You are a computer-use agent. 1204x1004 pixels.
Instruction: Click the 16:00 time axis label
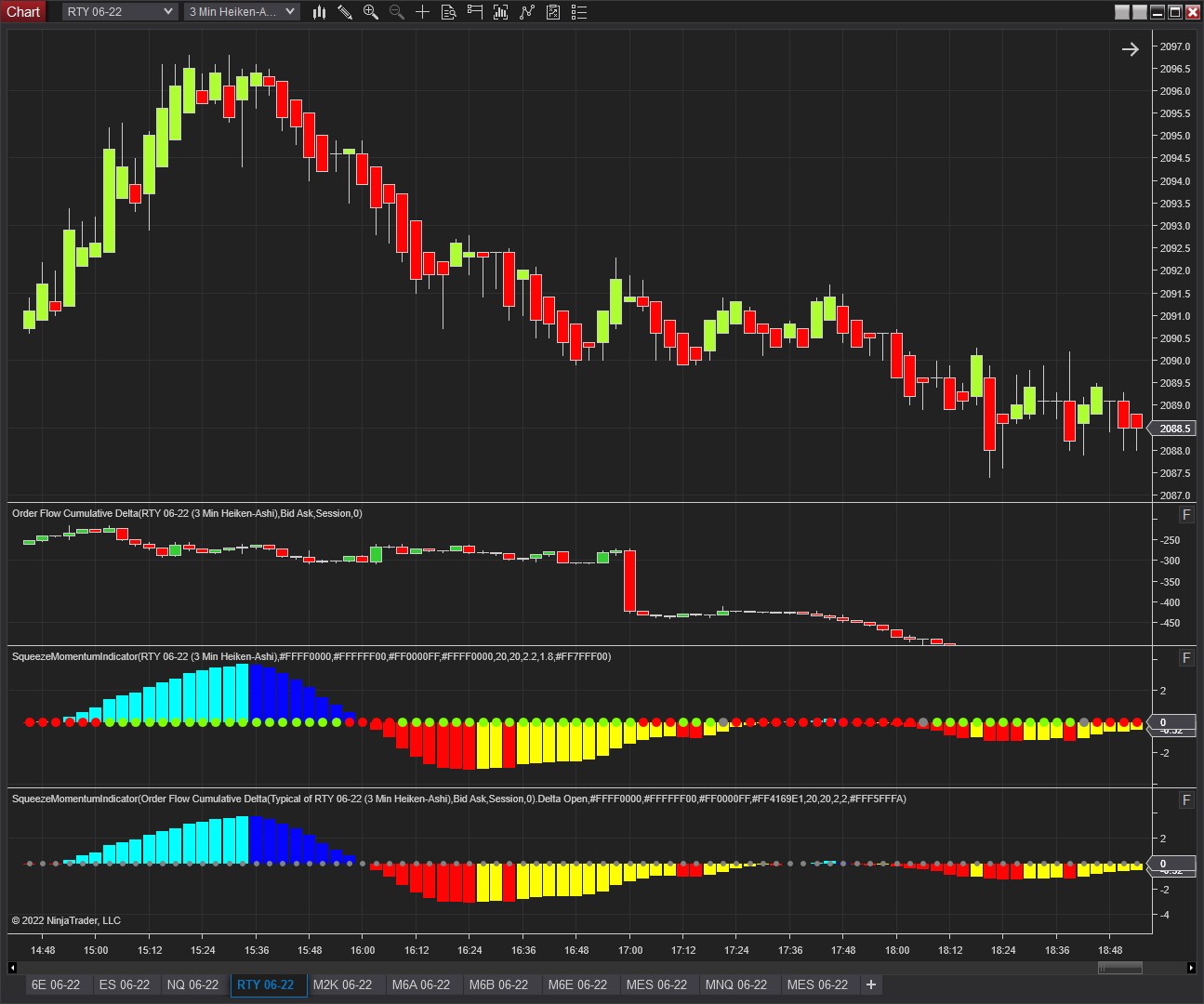(363, 950)
